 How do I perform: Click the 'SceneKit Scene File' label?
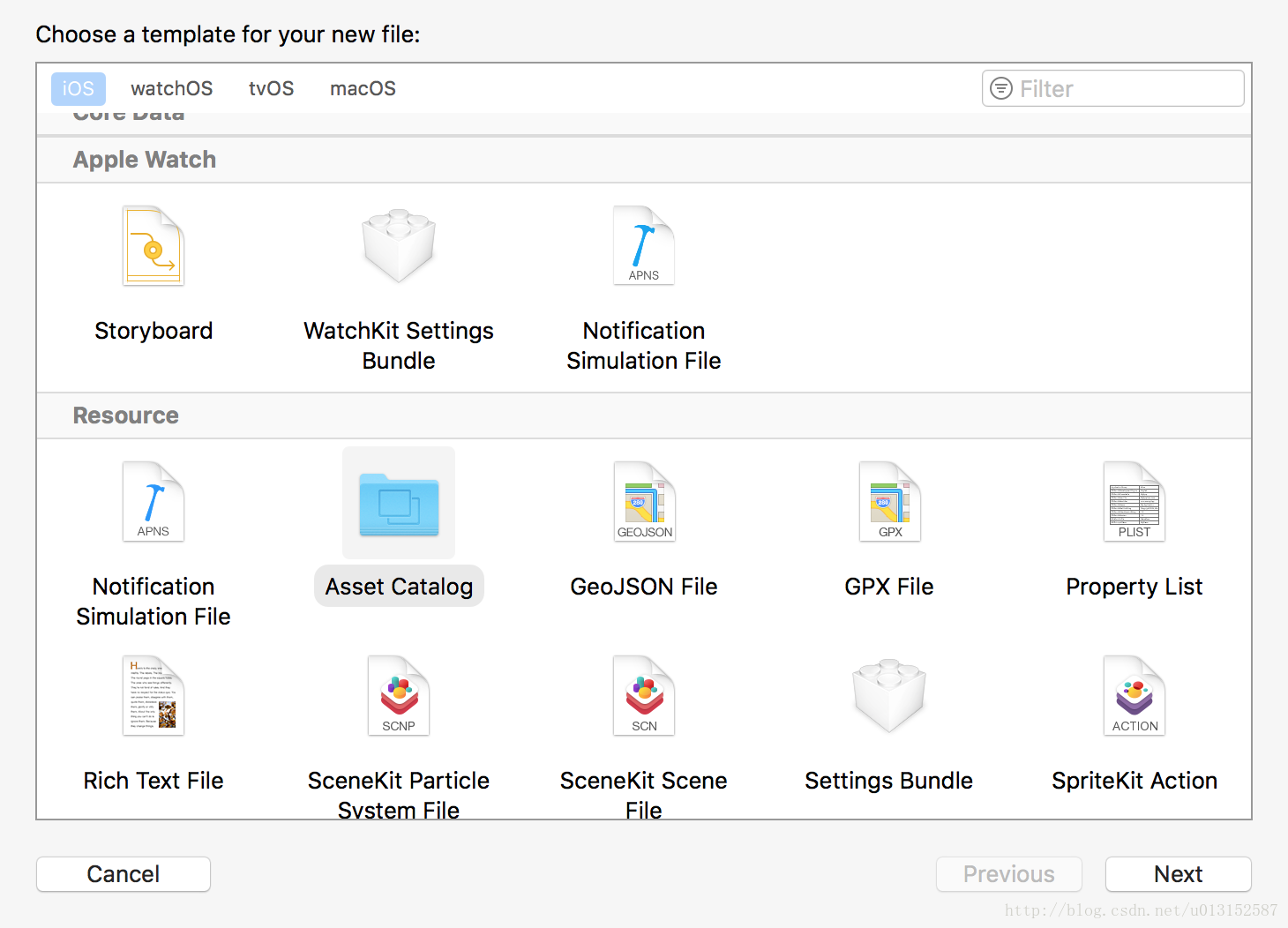click(x=644, y=795)
